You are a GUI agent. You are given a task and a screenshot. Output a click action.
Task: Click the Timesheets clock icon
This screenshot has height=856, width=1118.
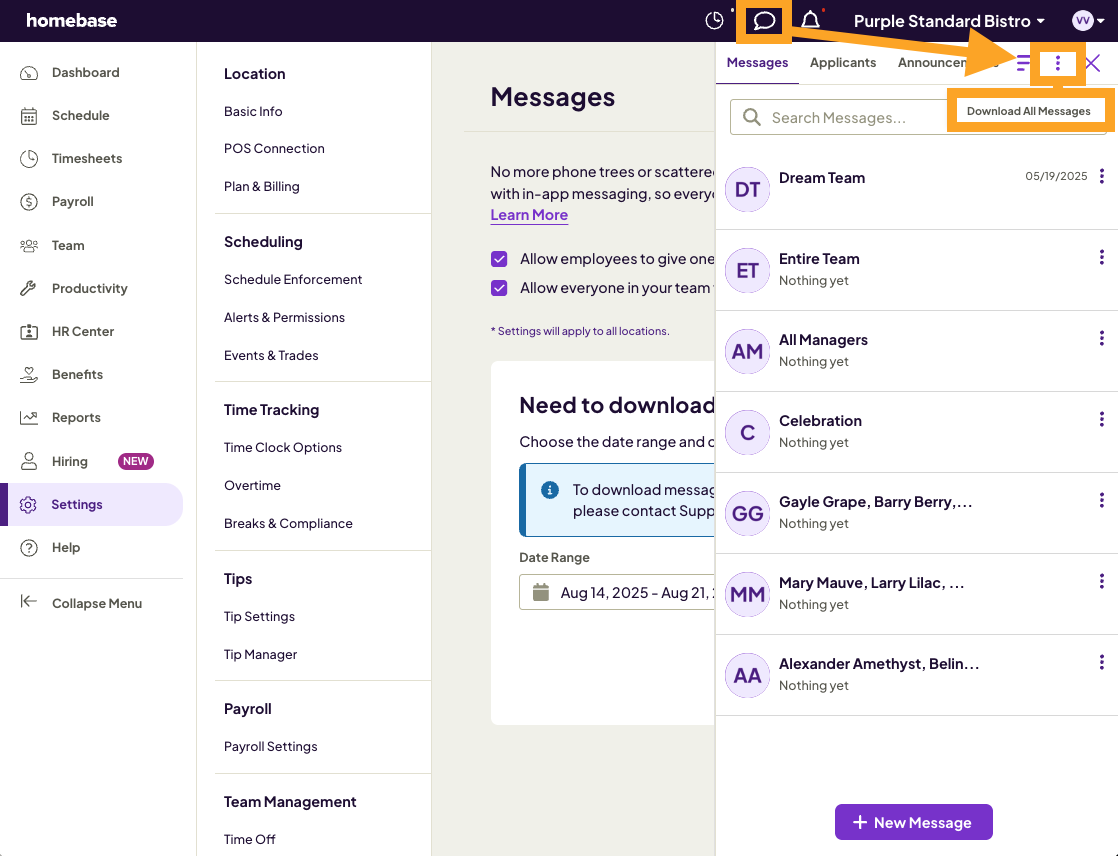point(29,159)
